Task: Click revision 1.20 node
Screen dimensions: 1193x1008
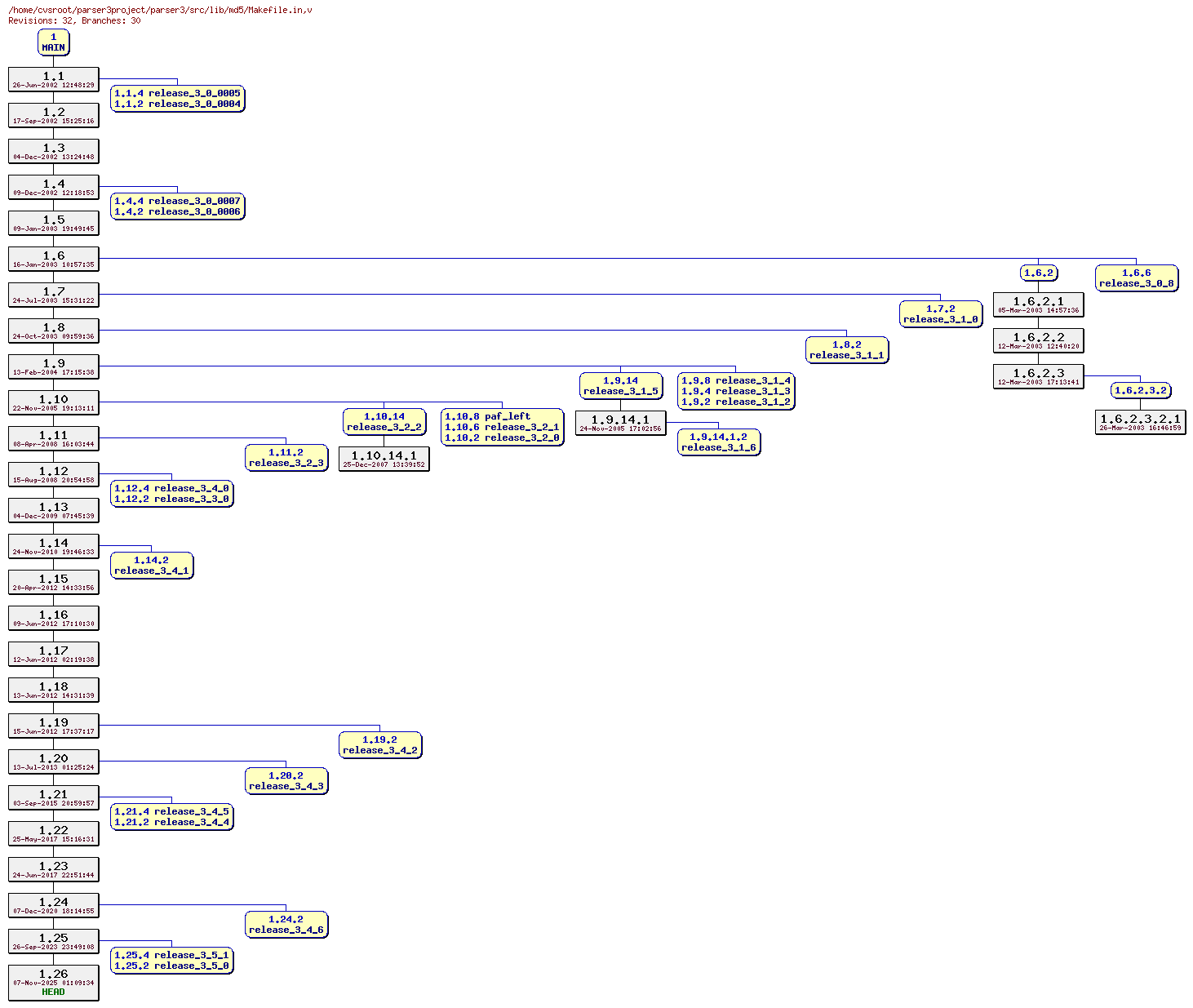Action: pos(54,762)
